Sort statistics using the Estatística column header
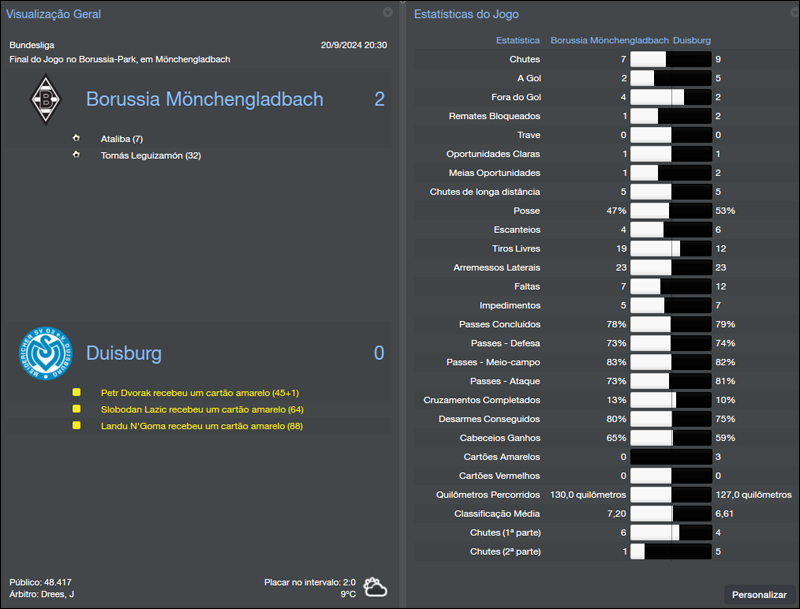Image resolution: width=800 pixels, height=609 pixels. click(516, 40)
